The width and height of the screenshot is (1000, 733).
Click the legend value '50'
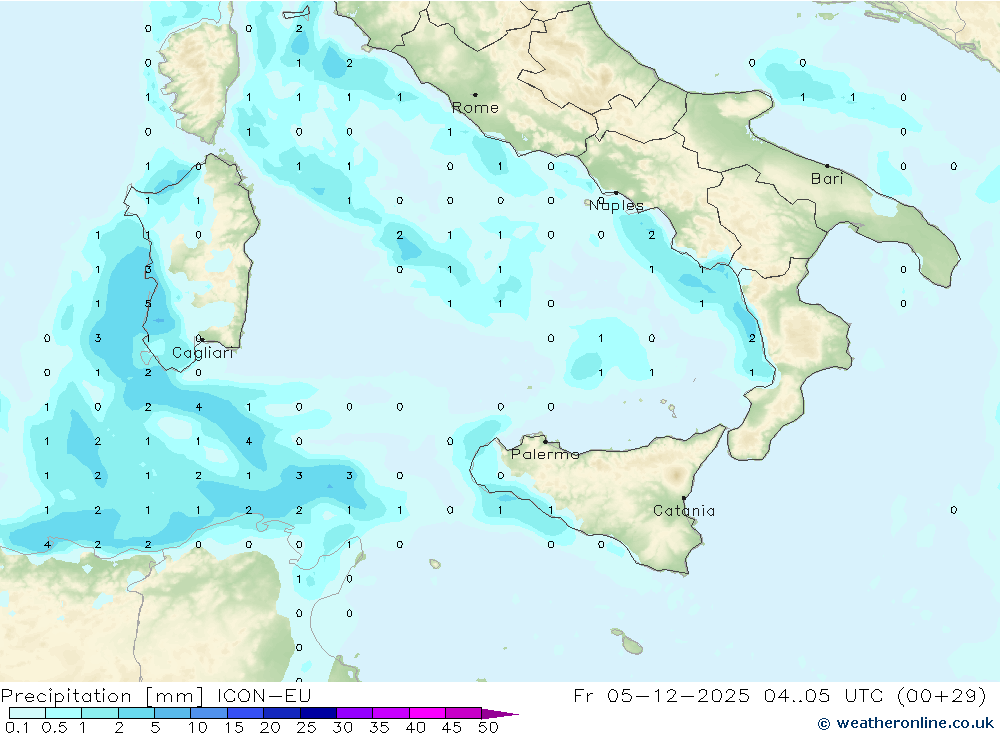(488, 727)
